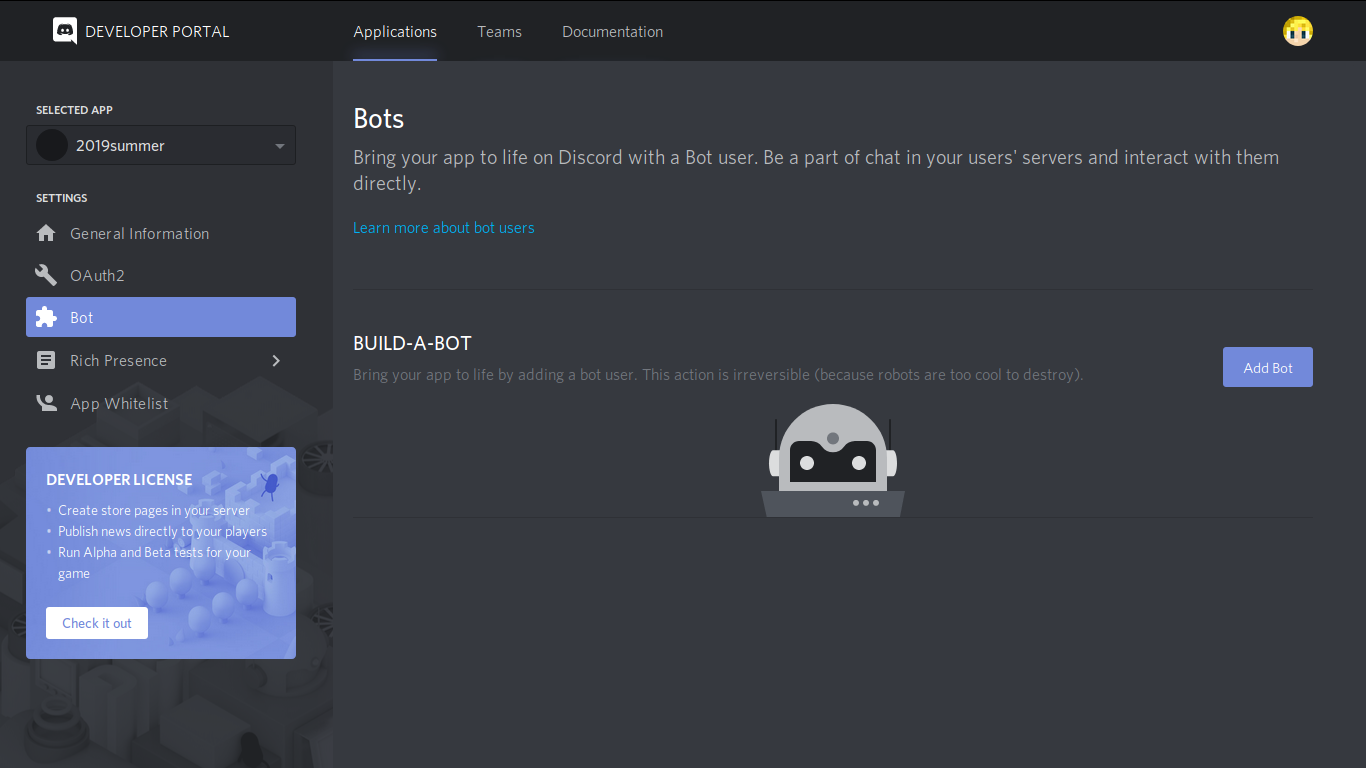Switch to the Teams tab

[499, 31]
